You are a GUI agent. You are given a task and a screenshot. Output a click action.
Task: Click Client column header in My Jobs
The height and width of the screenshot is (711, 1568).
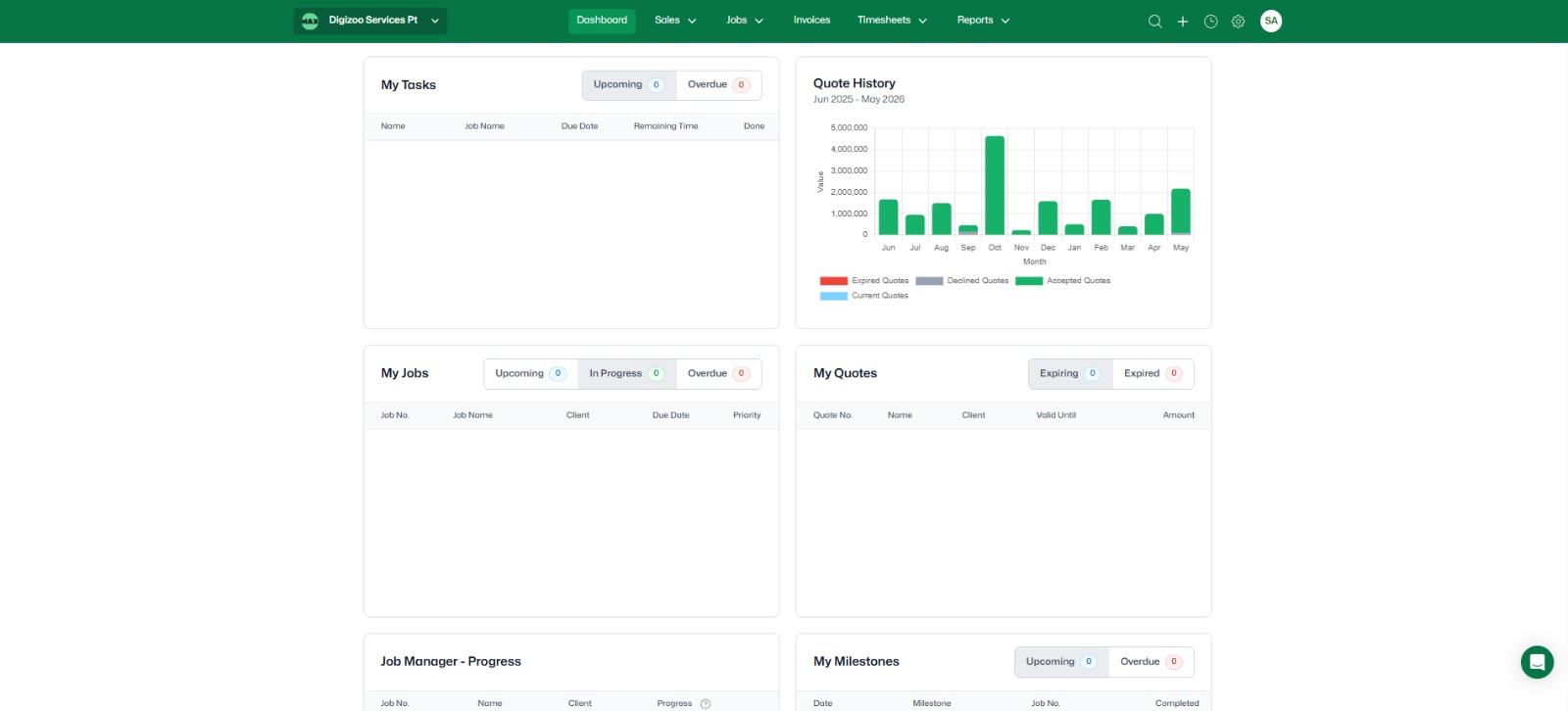coord(577,415)
